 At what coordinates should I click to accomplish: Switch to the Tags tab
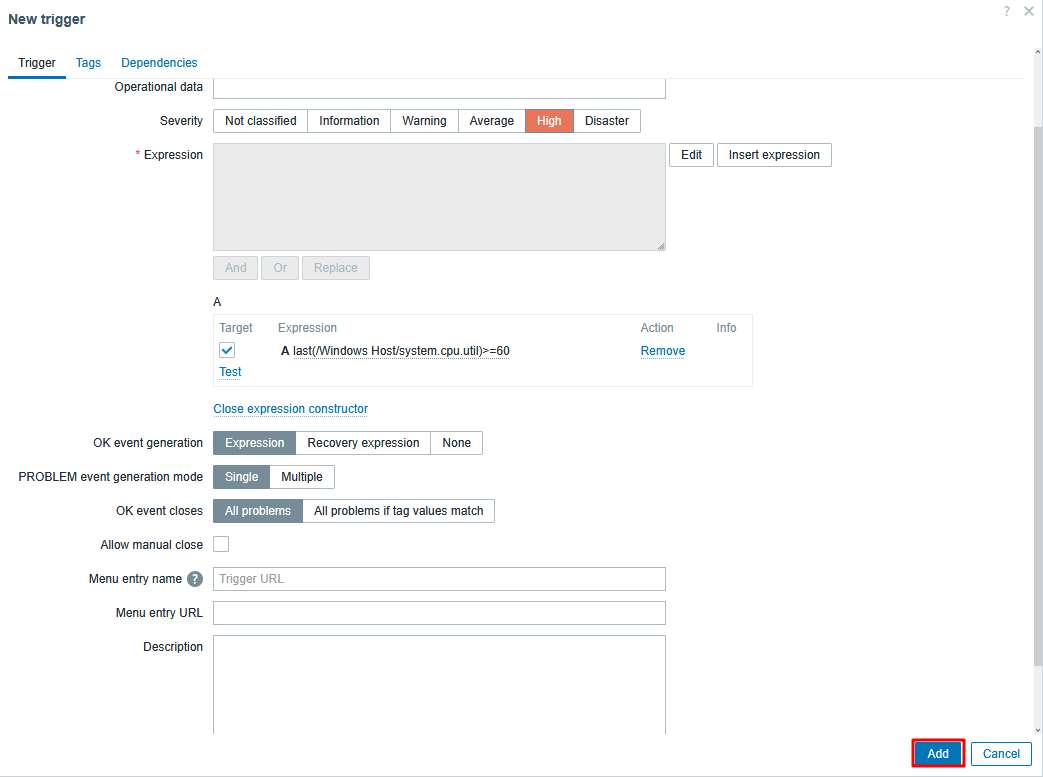coord(88,63)
